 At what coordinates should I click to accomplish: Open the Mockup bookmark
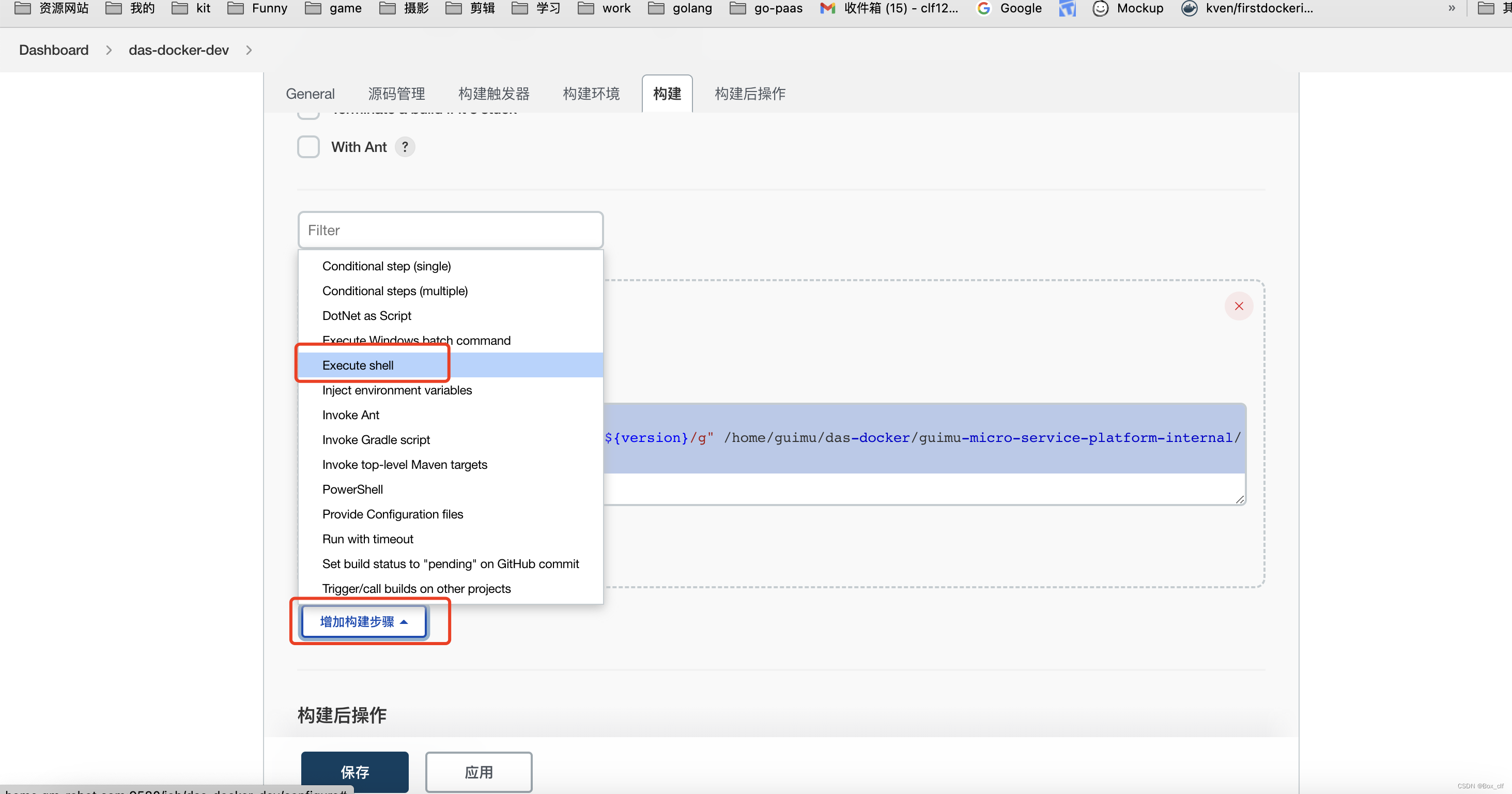pos(1128,8)
